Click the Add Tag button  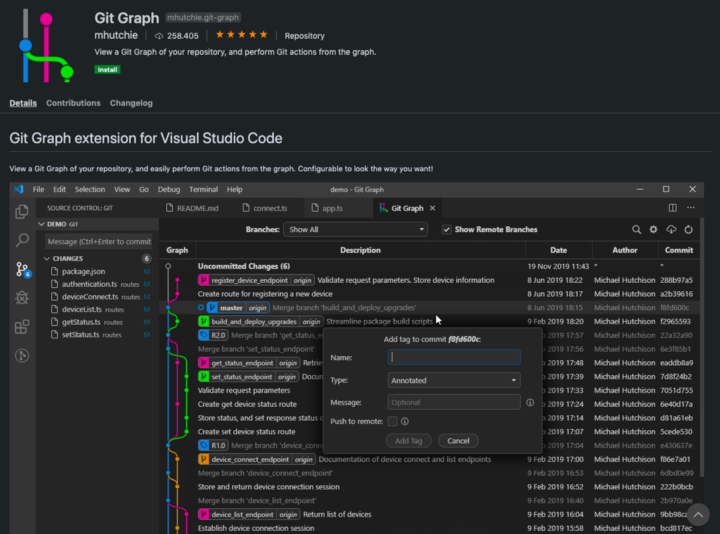[408, 441]
